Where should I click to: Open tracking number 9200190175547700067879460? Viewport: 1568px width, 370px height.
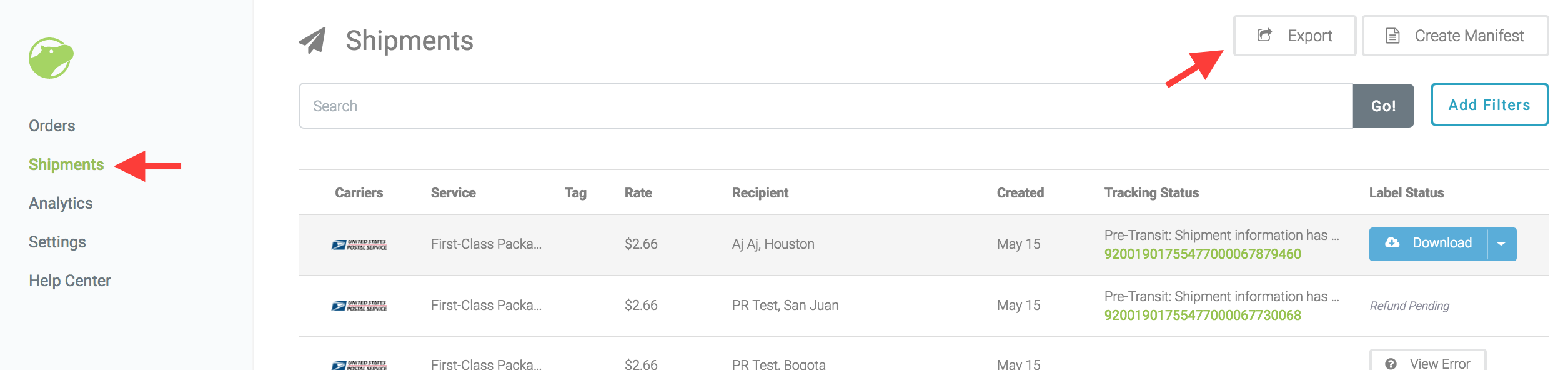1203,254
